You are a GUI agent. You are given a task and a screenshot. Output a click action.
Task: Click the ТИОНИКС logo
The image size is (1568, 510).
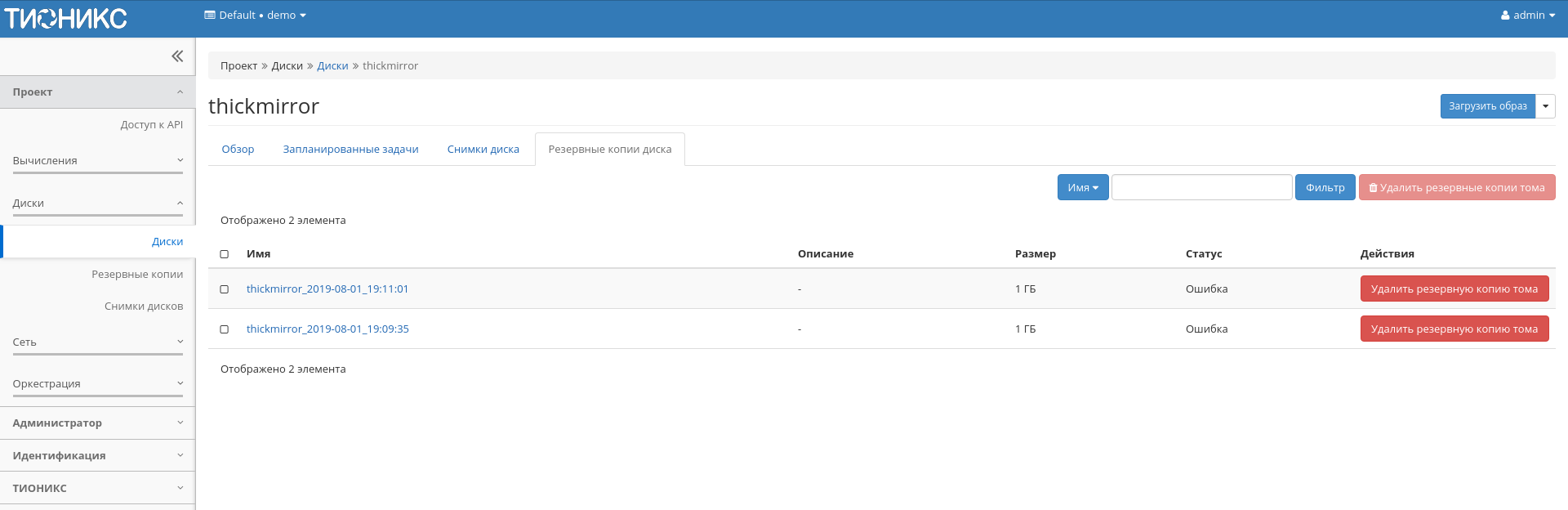pyautogui.click(x=66, y=18)
